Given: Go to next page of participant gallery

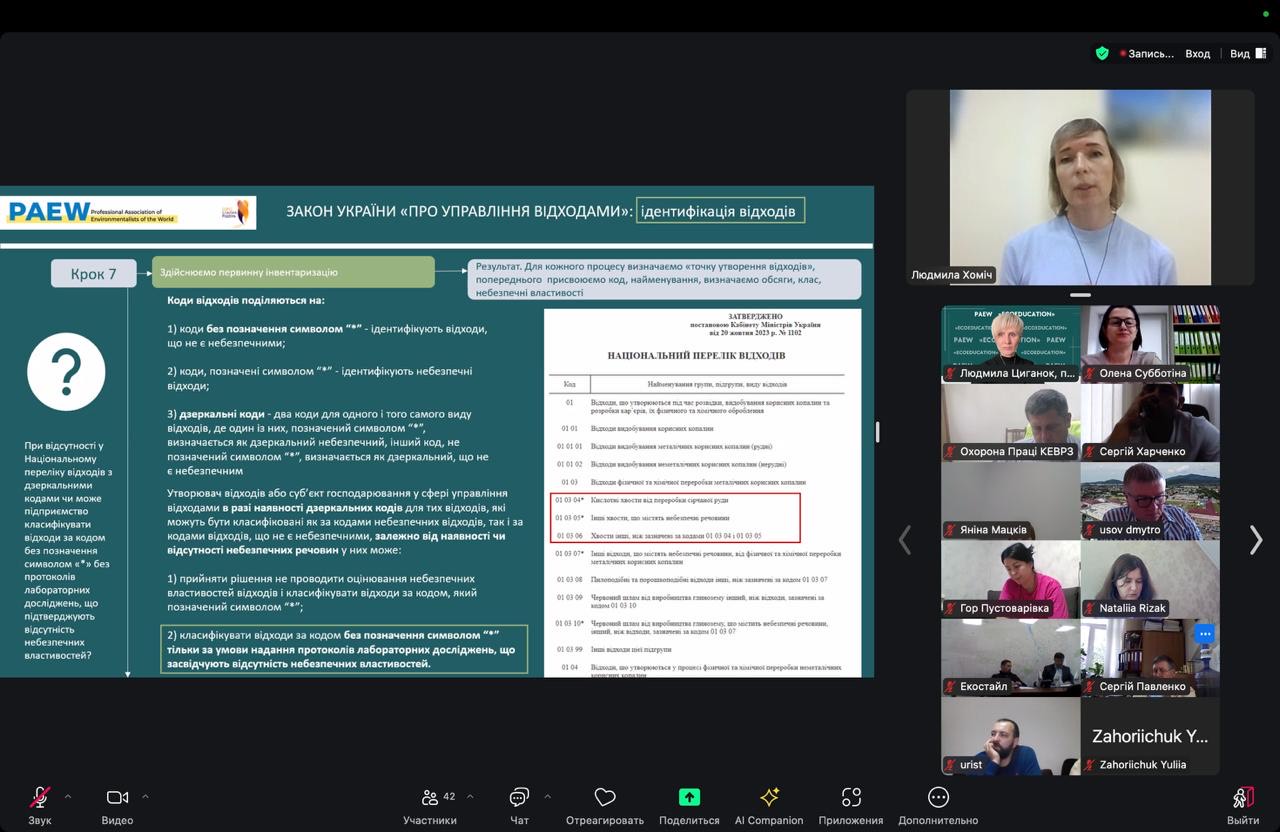Looking at the screenshot, I should 1256,540.
